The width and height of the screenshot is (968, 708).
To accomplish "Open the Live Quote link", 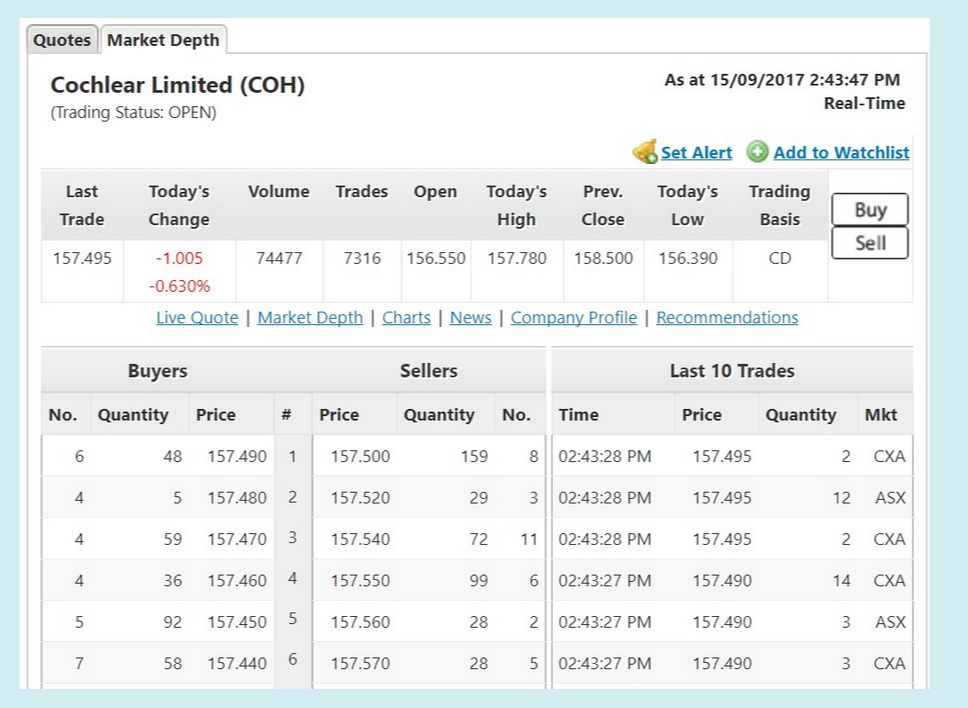I will 197,317.
